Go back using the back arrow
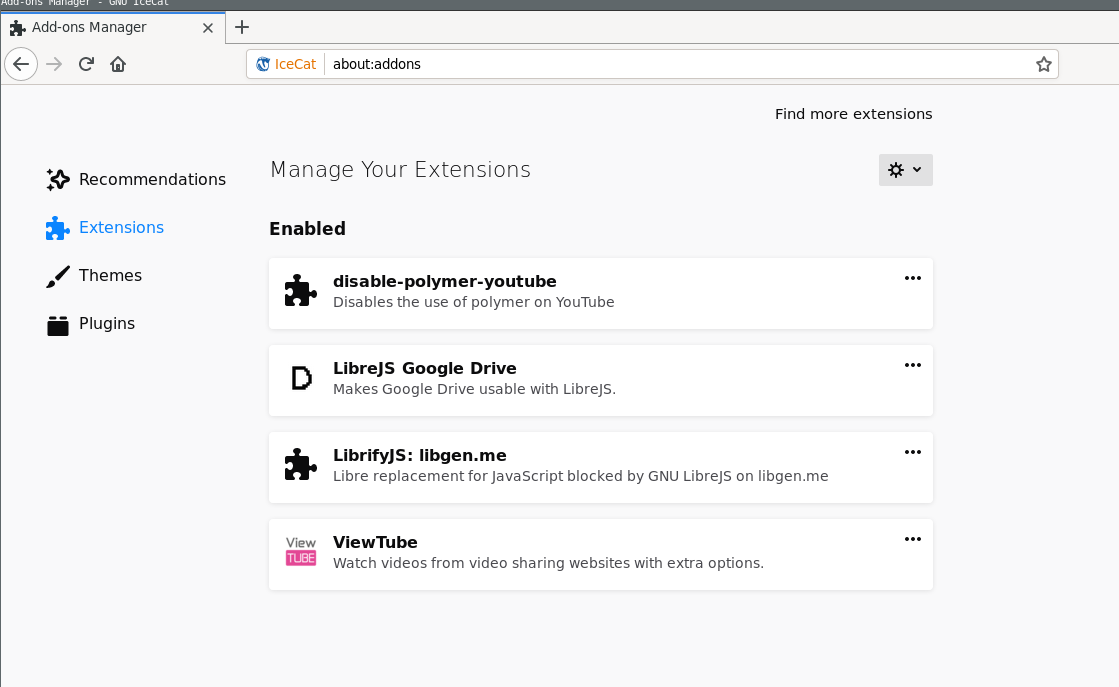The height and width of the screenshot is (687, 1119). click(x=21, y=64)
